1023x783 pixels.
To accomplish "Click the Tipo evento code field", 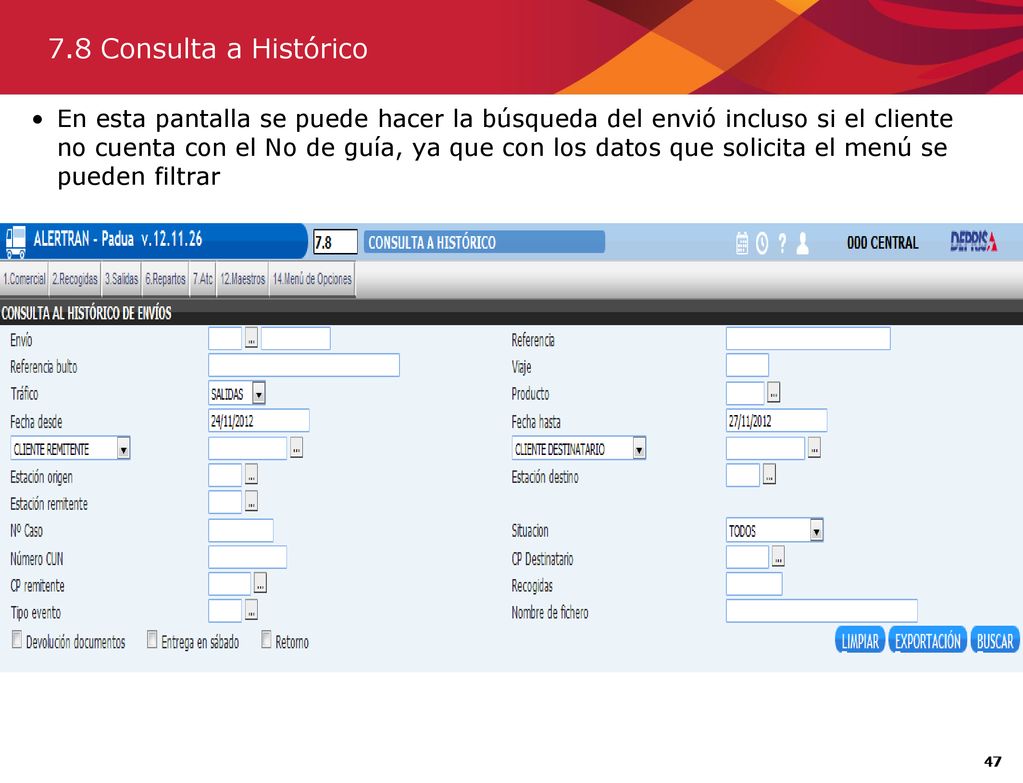I will coord(225,610).
